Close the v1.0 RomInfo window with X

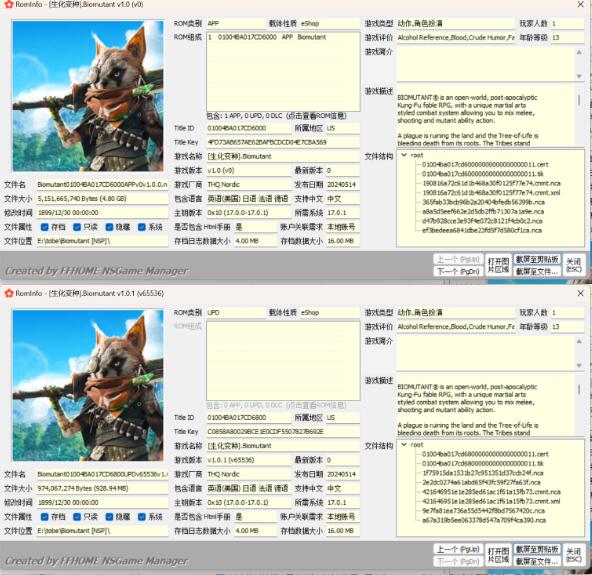(581, 4)
